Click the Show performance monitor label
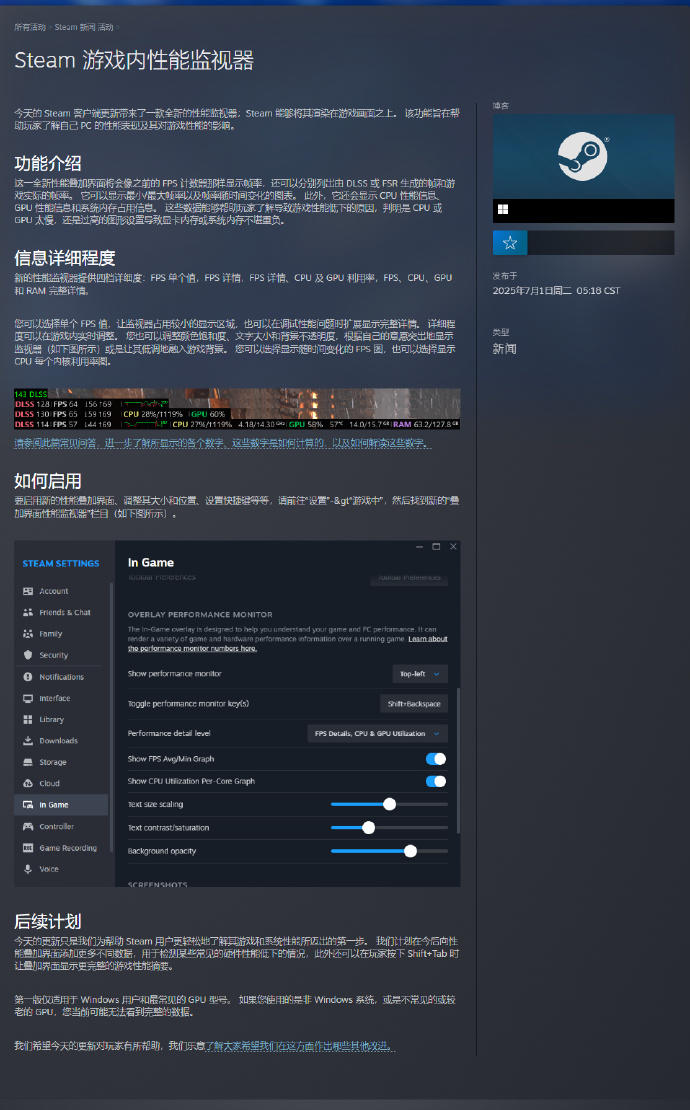The image size is (690, 1110). pyautogui.click(x=175, y=674)
